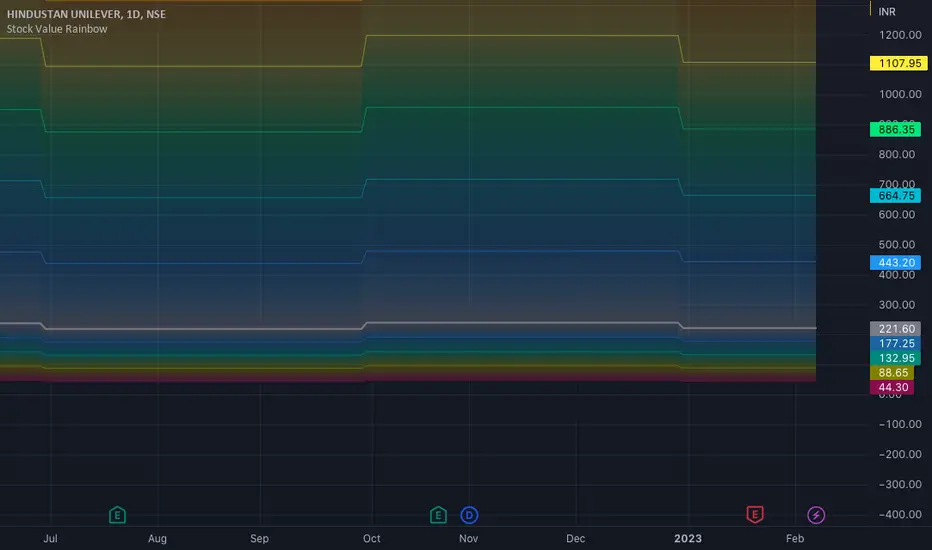Select the 664.75 cyan price label
932x550 pixels.
click(895, 196)
